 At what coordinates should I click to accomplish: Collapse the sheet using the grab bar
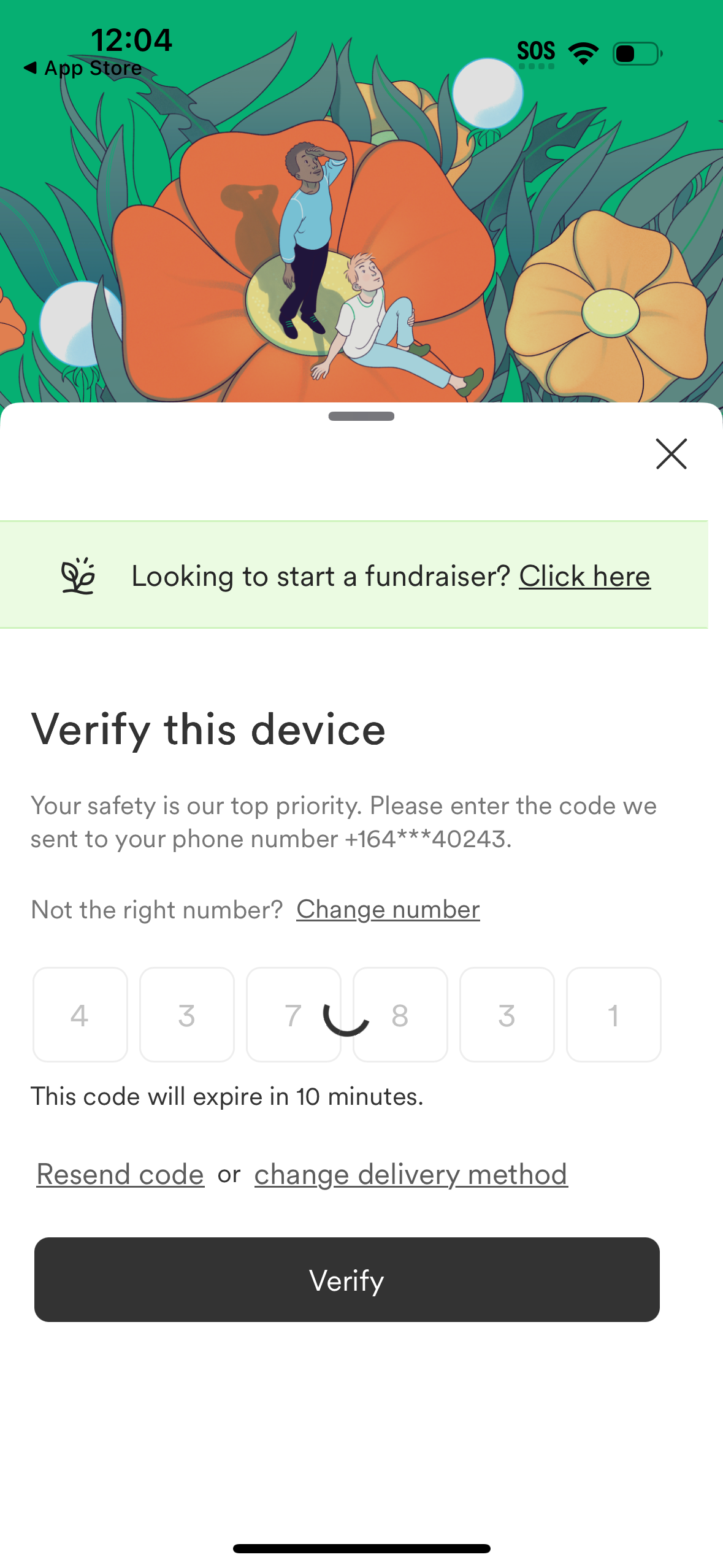[x=361, y=416]
